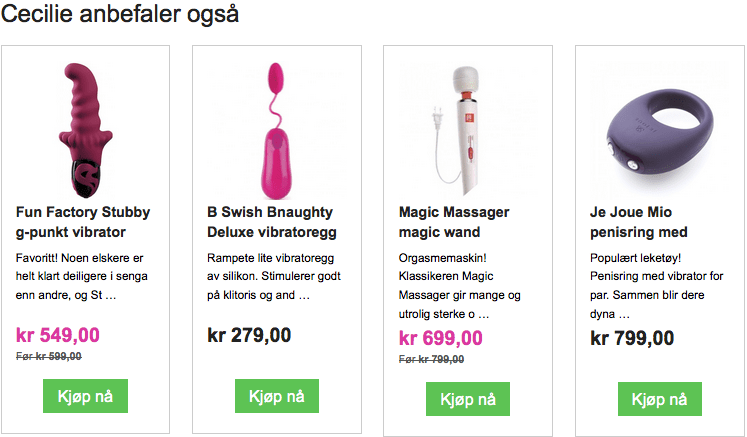Click the Fun Factory Stubby title link
This screenshot has height=437, width=747.
83,222
